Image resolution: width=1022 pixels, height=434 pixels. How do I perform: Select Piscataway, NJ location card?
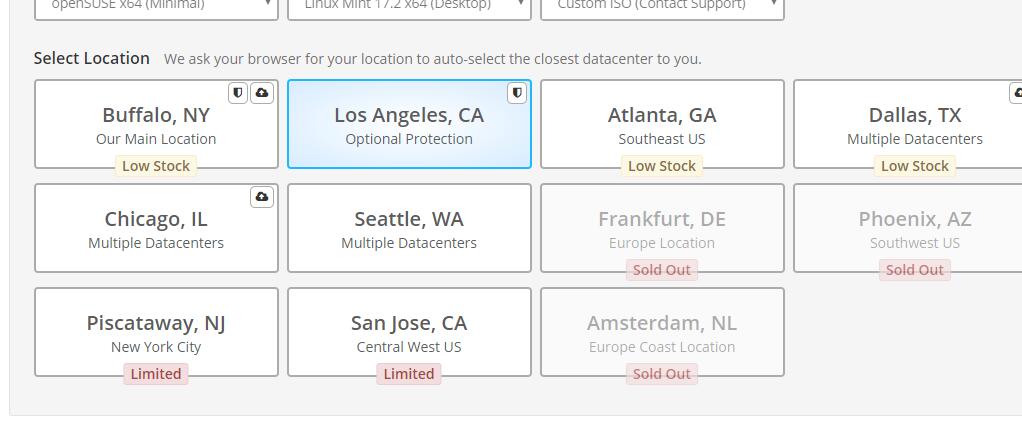[x=156, y=331]
